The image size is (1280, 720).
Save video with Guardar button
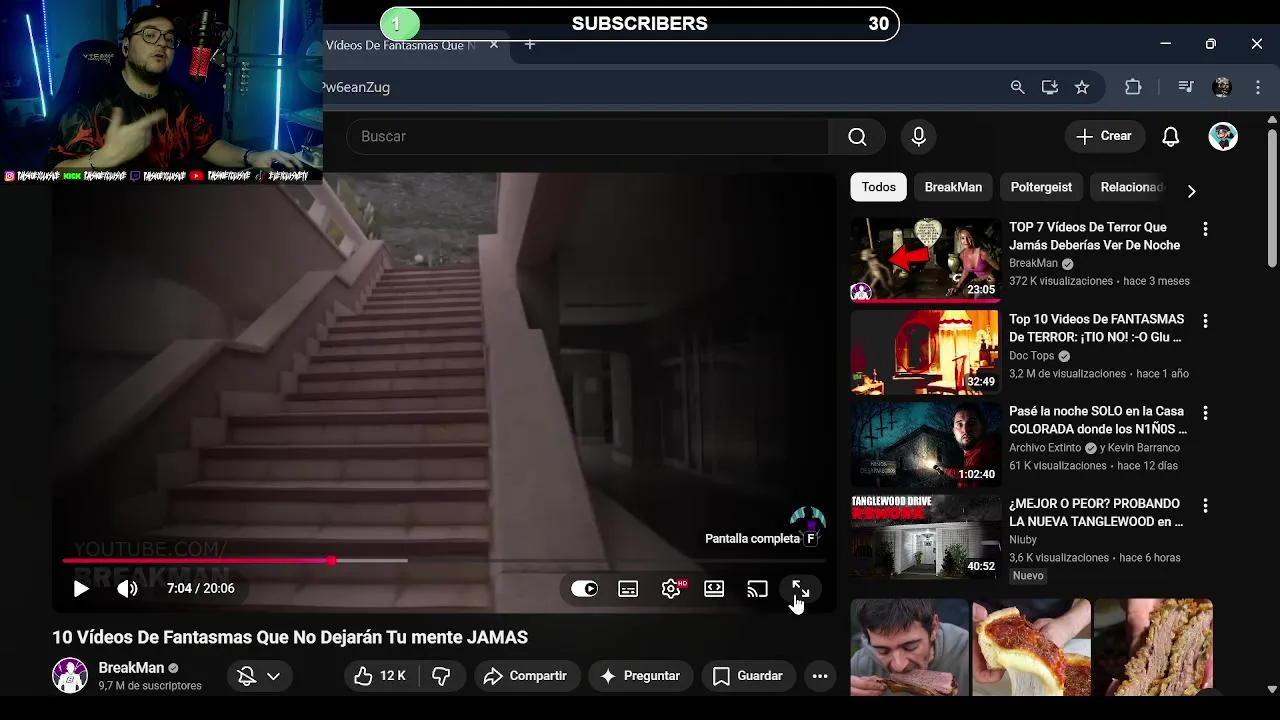pos(748,677)
